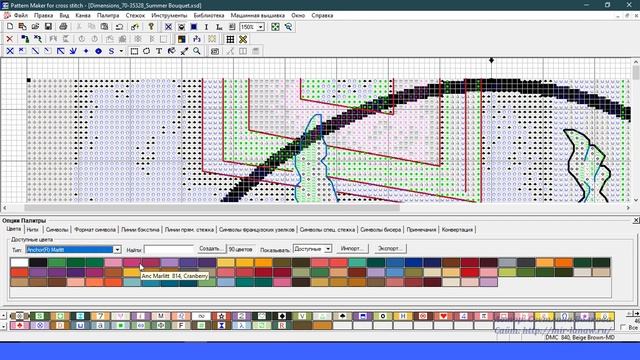Click the Создать button
This screenshot has width=640, height=360.
click(x=211, y=249)
